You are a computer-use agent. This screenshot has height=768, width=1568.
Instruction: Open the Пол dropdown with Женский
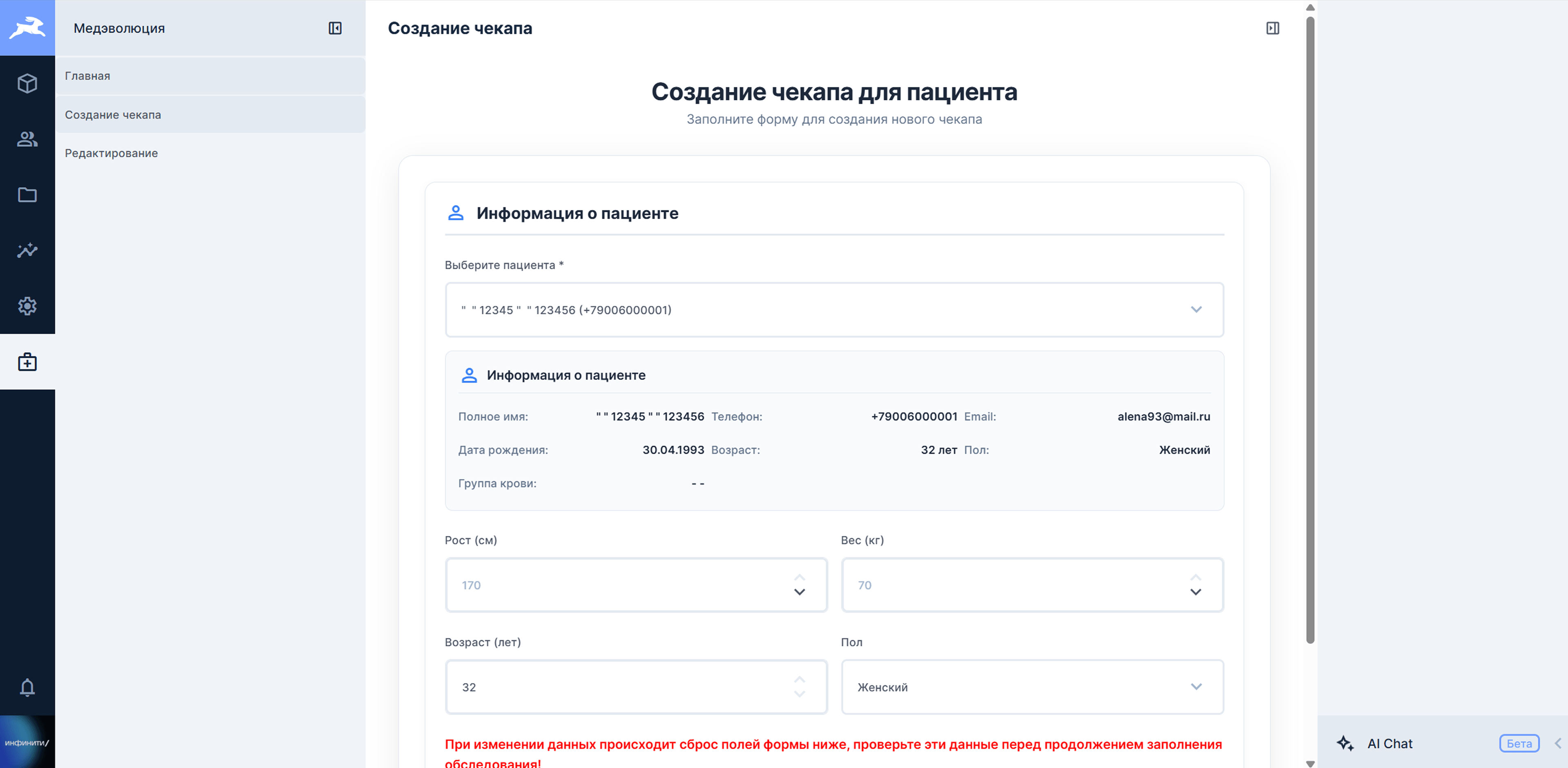[1032, 687]
